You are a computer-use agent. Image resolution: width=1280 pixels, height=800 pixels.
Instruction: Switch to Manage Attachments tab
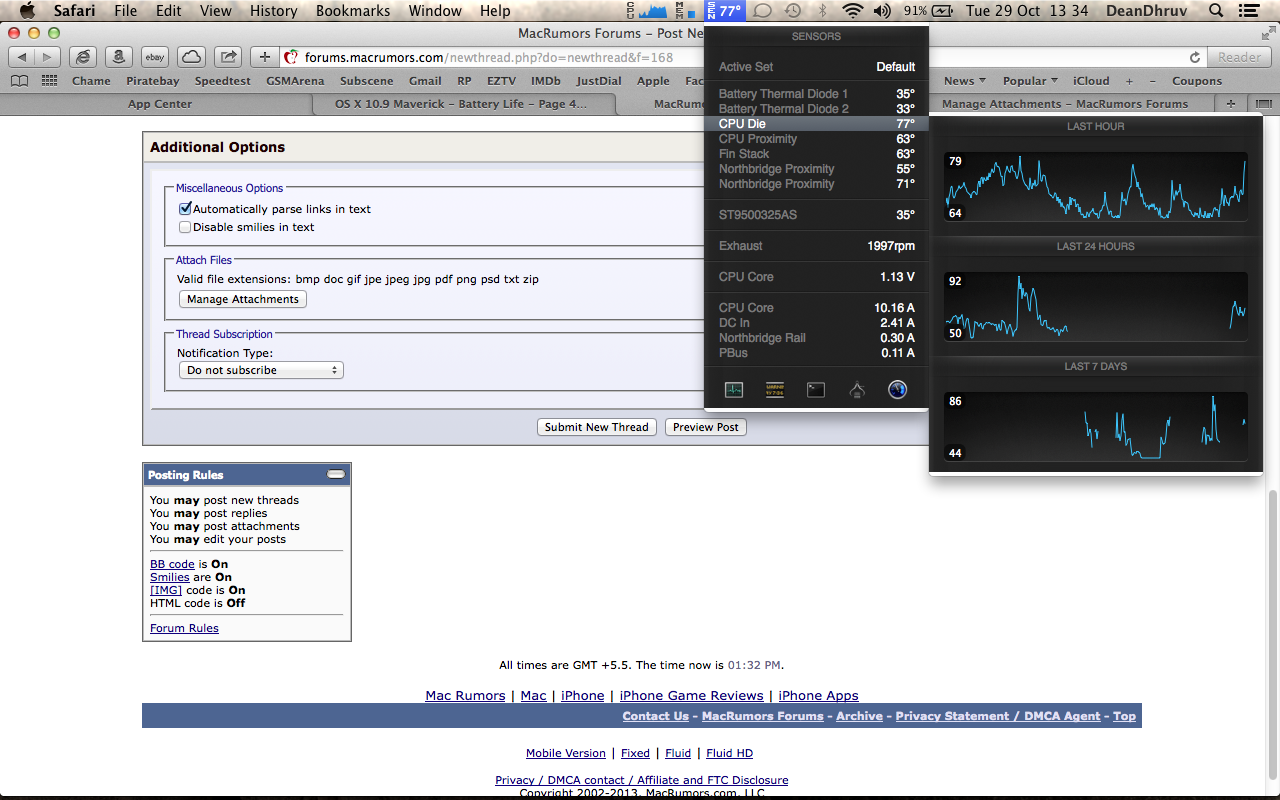(x=1065, y=103)
